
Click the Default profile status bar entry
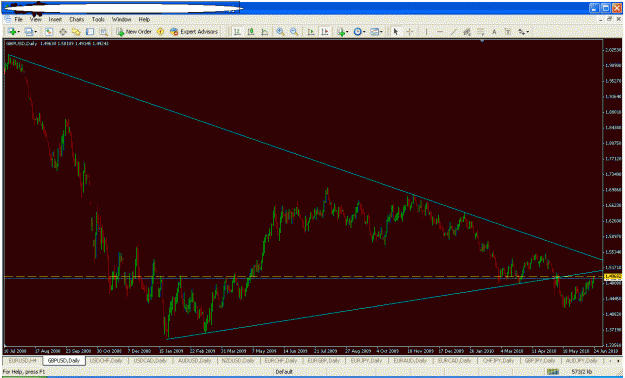point(284,372)
